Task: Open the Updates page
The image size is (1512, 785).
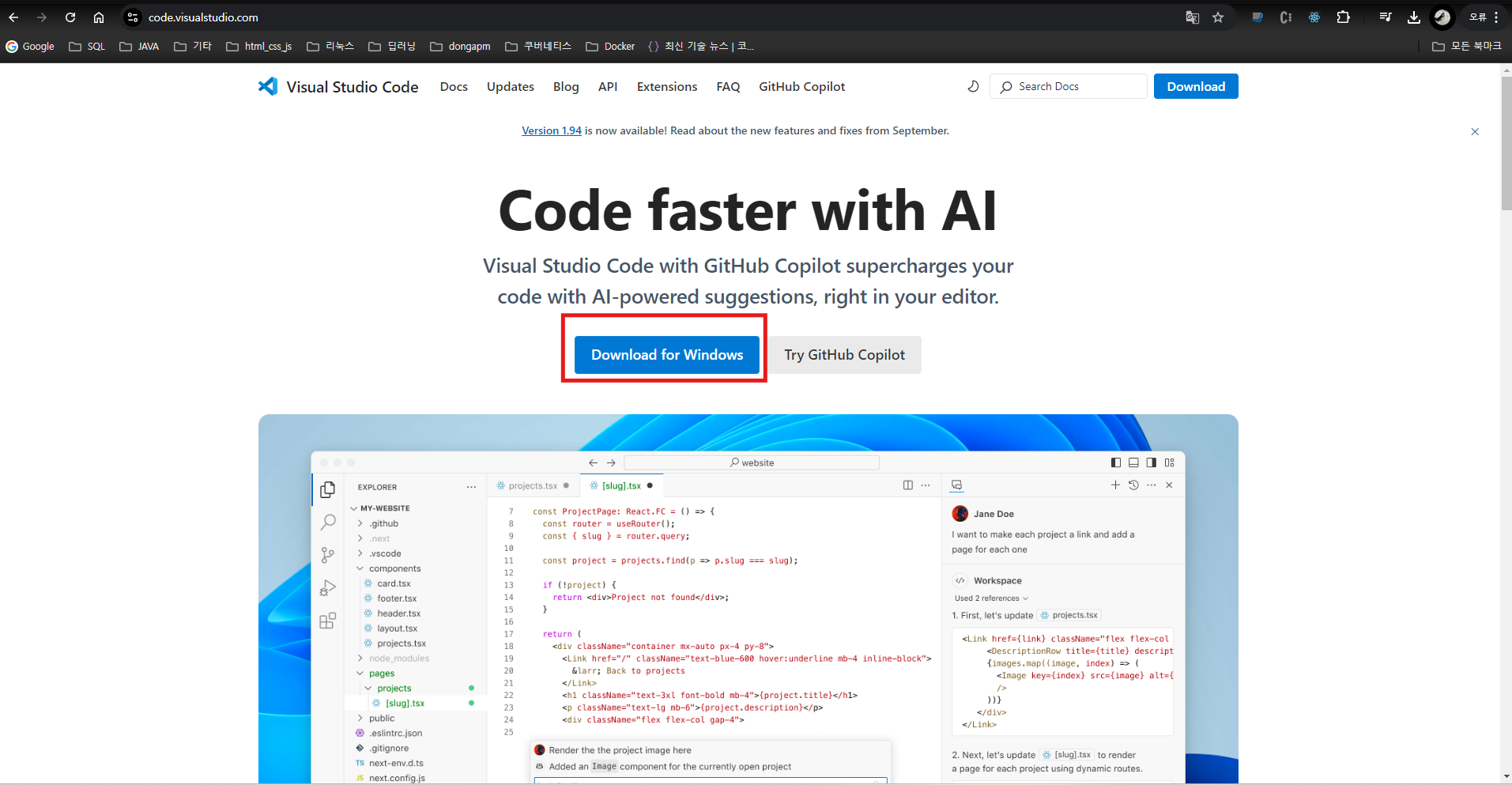Action: (511, 87)
